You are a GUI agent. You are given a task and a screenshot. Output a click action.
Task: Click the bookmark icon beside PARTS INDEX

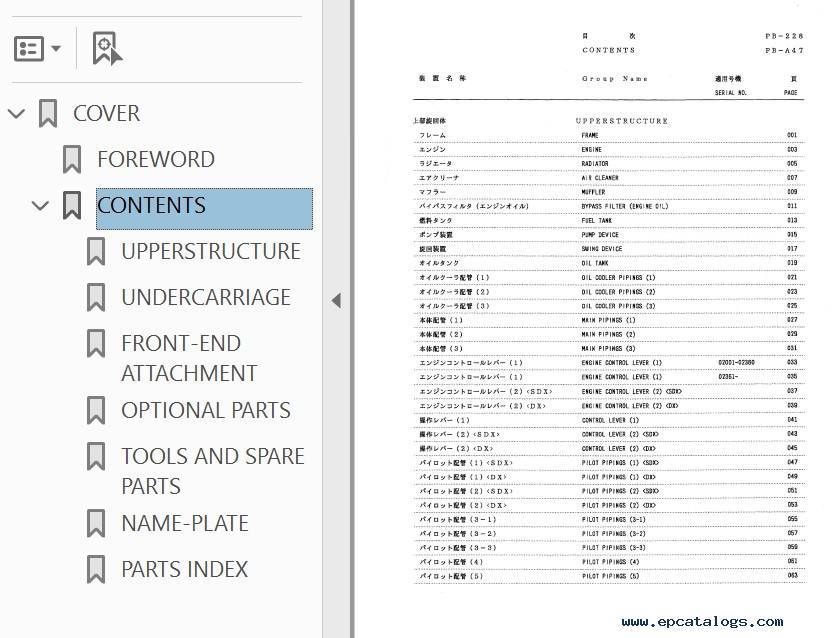click(x=96, y=569)
